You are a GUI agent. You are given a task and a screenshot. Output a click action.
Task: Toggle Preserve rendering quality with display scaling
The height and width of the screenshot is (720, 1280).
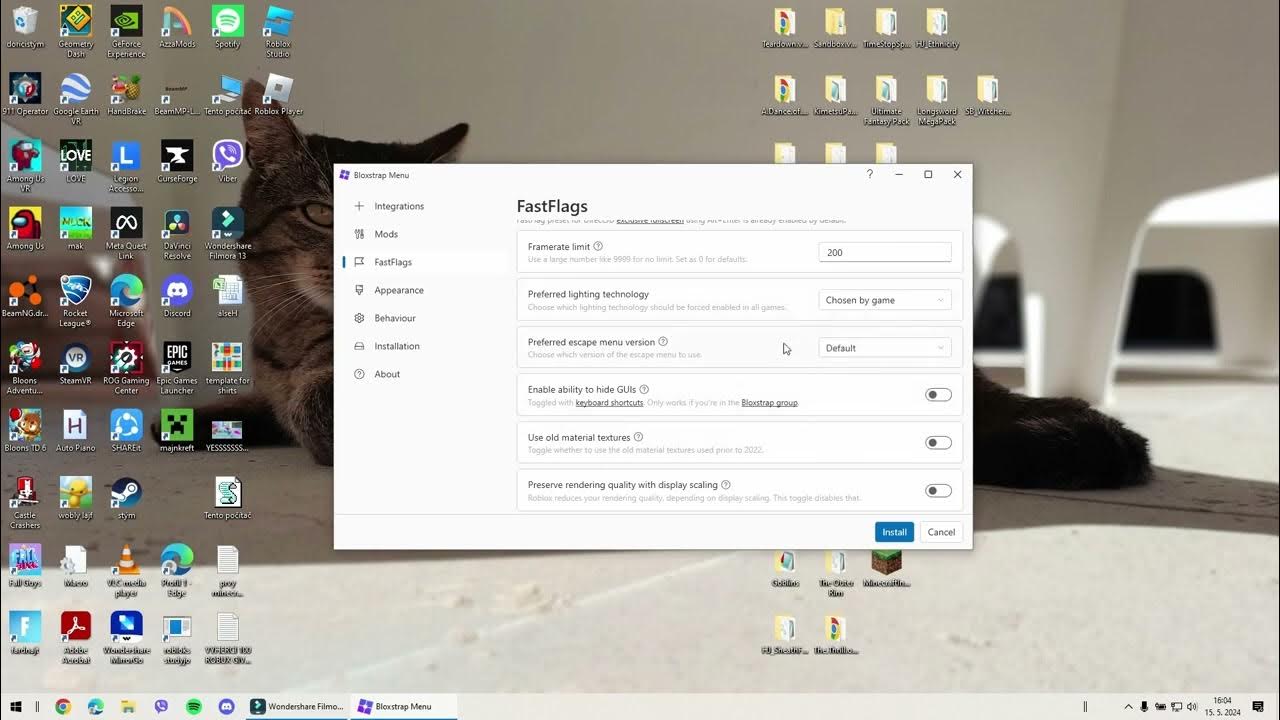(x=938, y=491)
